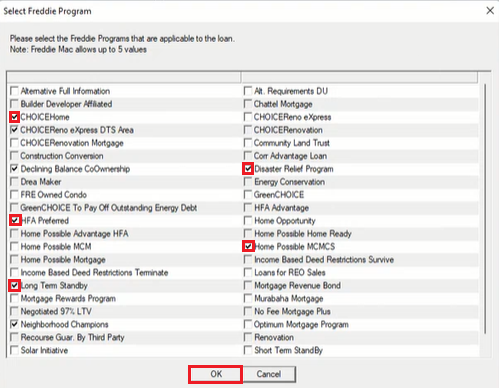
Task: Check the CHOICERenovation checkbox
Action: coord(248,130)
